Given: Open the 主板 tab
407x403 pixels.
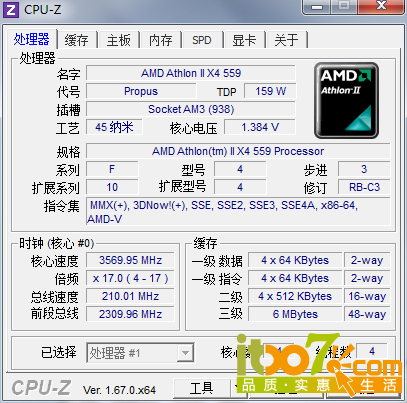Looking at the screenshot, I should point(119,40).
